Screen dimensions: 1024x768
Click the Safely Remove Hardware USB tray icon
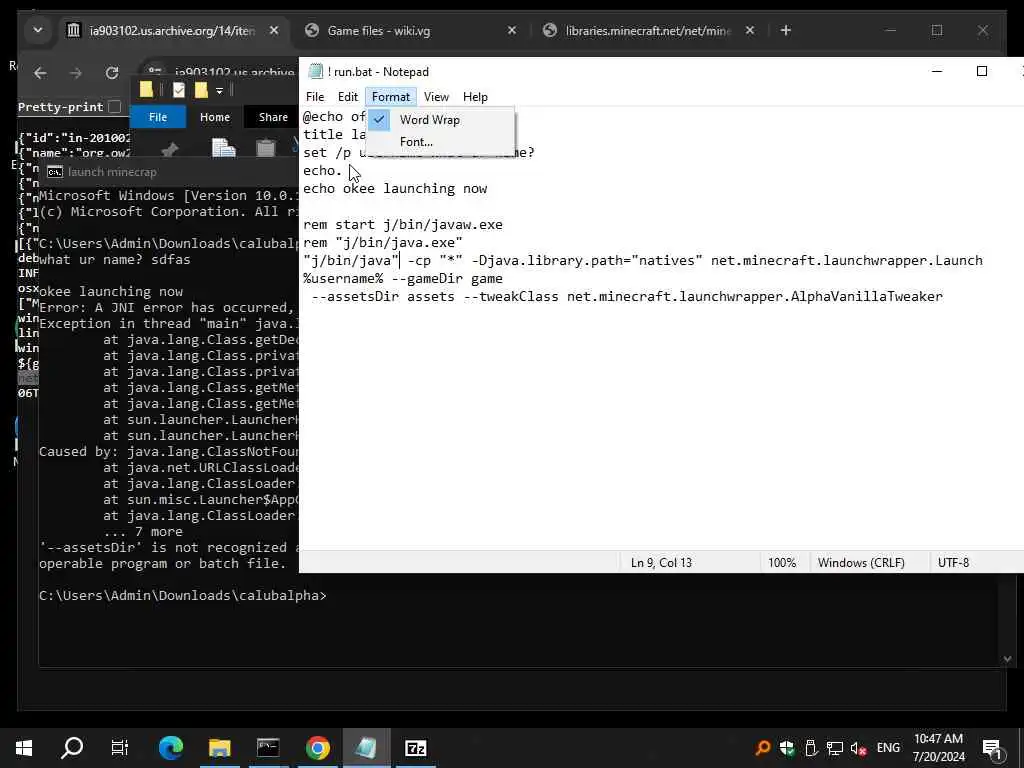pos(810,748)
